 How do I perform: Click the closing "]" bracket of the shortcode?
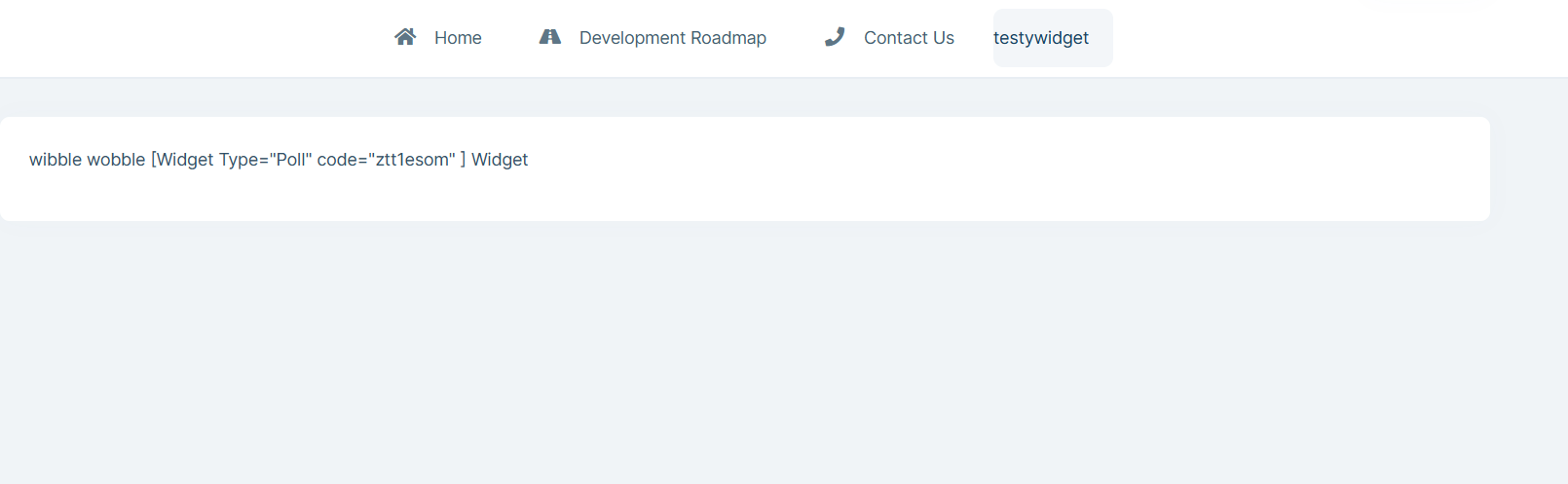[463, 160]
